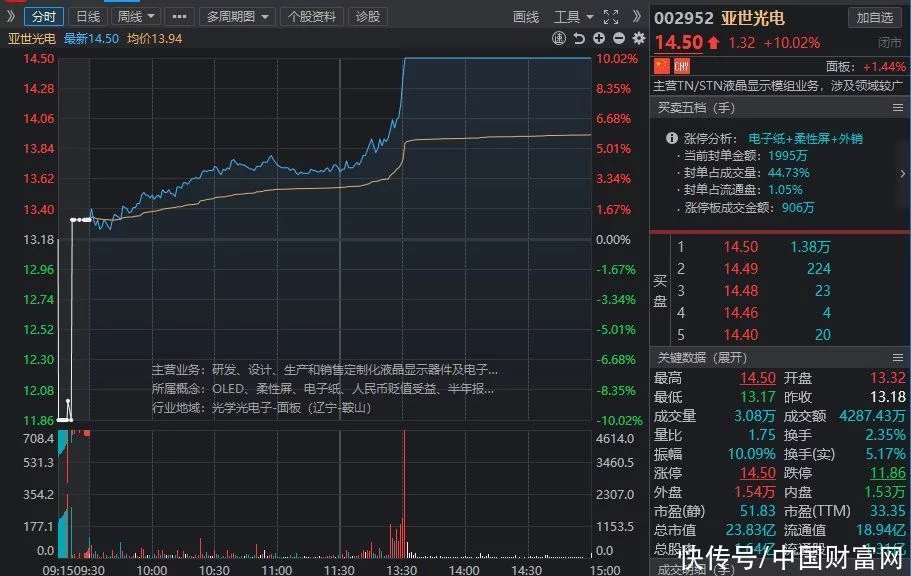911x576 pixels.
Task: Switch to the 日线 chart tab
Action: pos(88,16)
